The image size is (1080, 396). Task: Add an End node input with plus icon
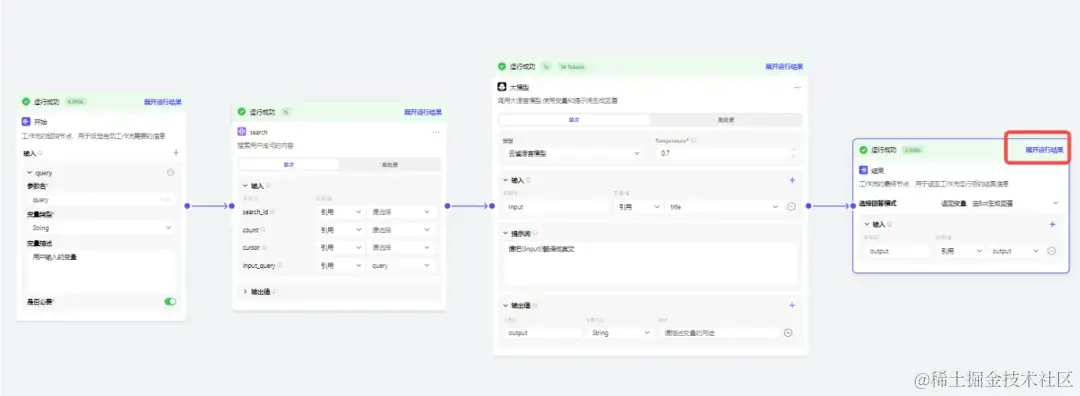point(1052,224)
